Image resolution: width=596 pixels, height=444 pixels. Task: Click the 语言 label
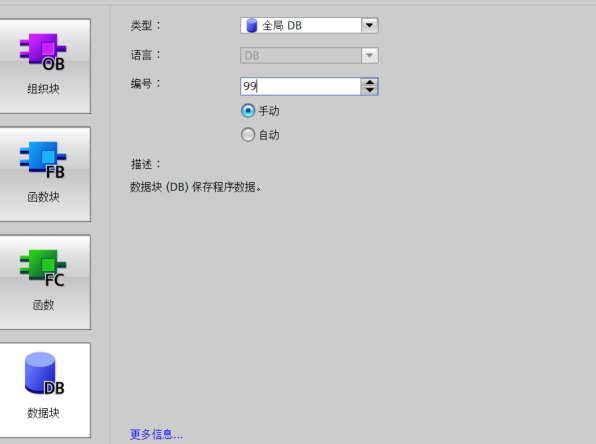[x=146, y=55]
